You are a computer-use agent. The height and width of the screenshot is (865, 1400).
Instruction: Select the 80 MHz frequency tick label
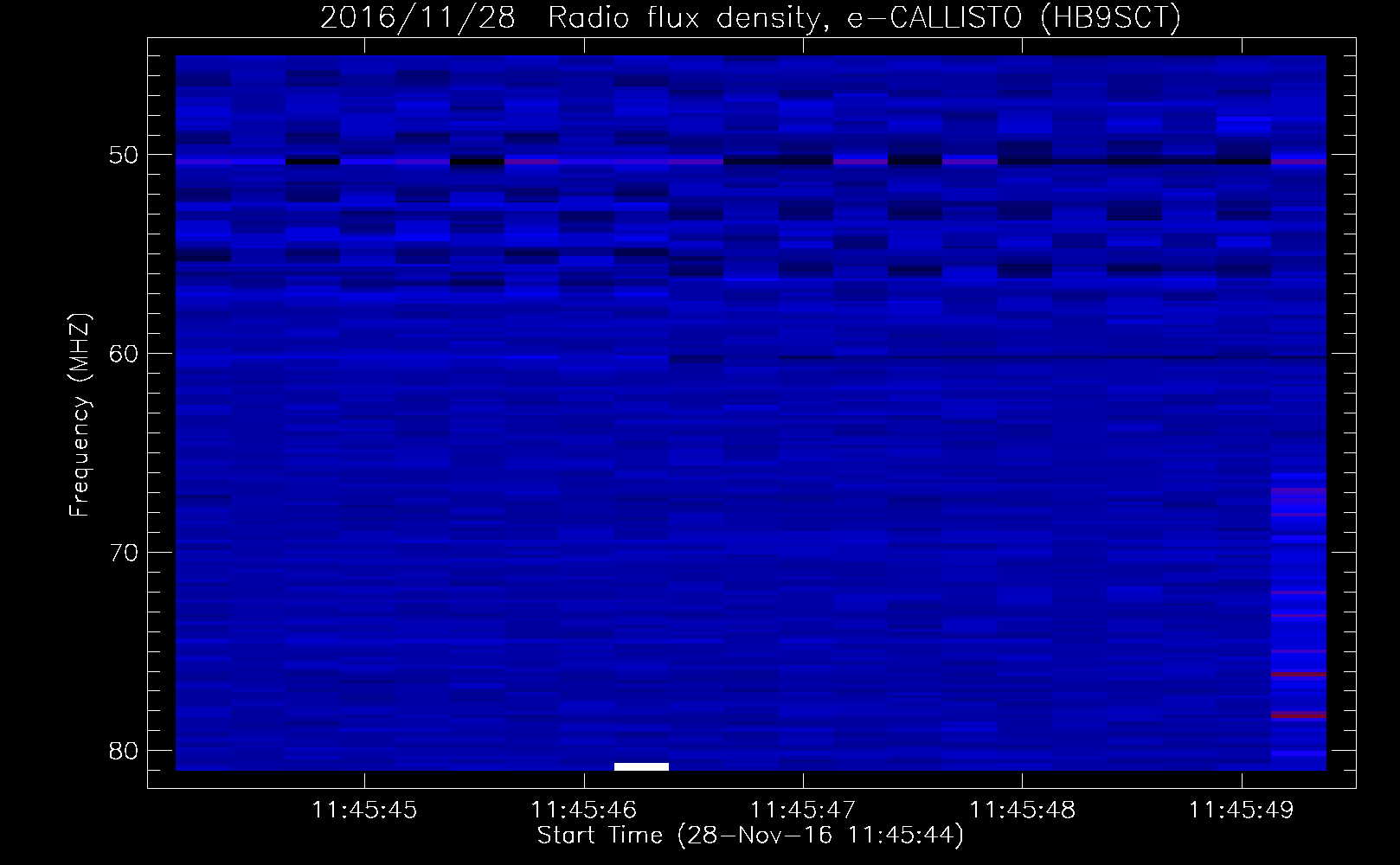124,751
